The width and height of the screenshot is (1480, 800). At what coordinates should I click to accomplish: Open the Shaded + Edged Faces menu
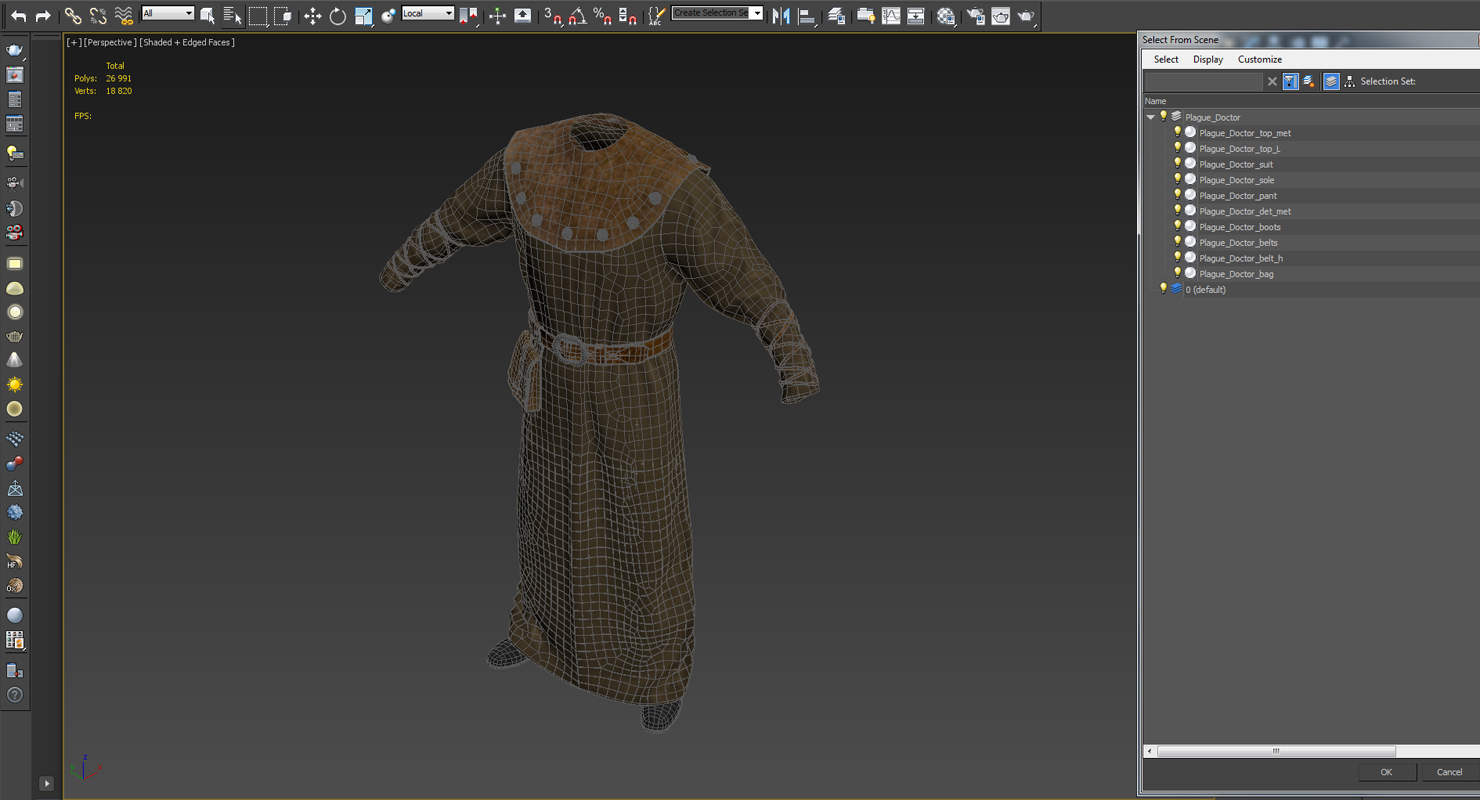point(187,42)
